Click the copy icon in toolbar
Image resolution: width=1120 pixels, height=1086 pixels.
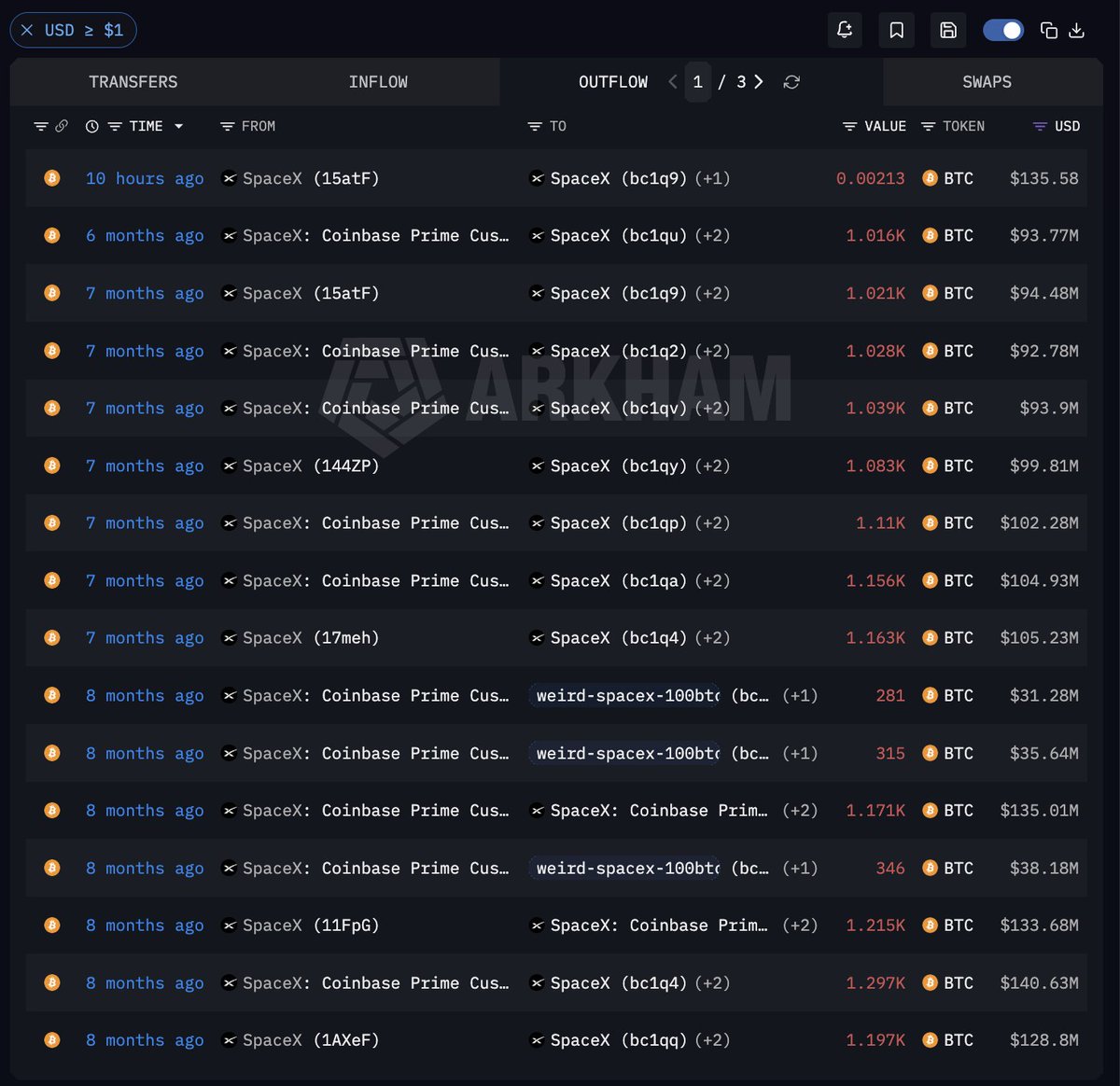[1049, 30]
